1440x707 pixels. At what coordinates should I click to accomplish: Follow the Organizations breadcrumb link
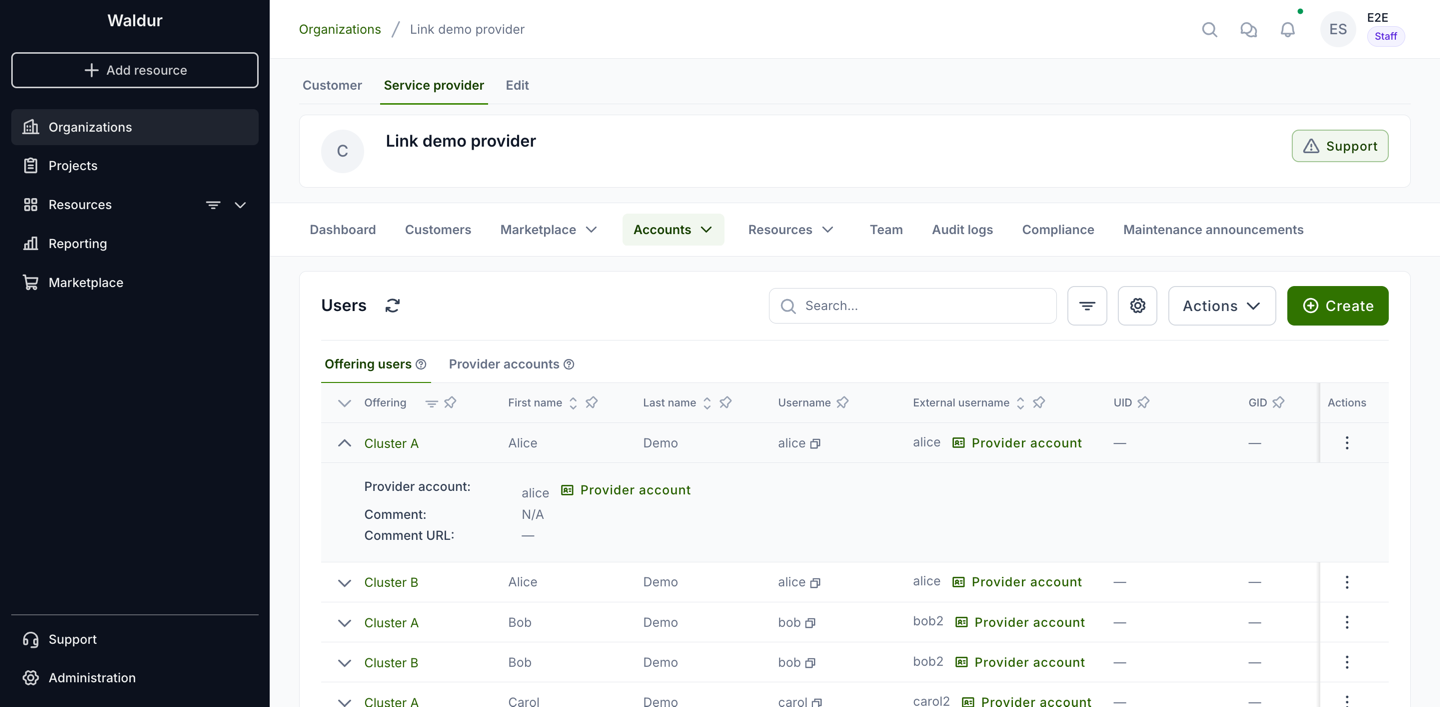click(x=340, y=29)
